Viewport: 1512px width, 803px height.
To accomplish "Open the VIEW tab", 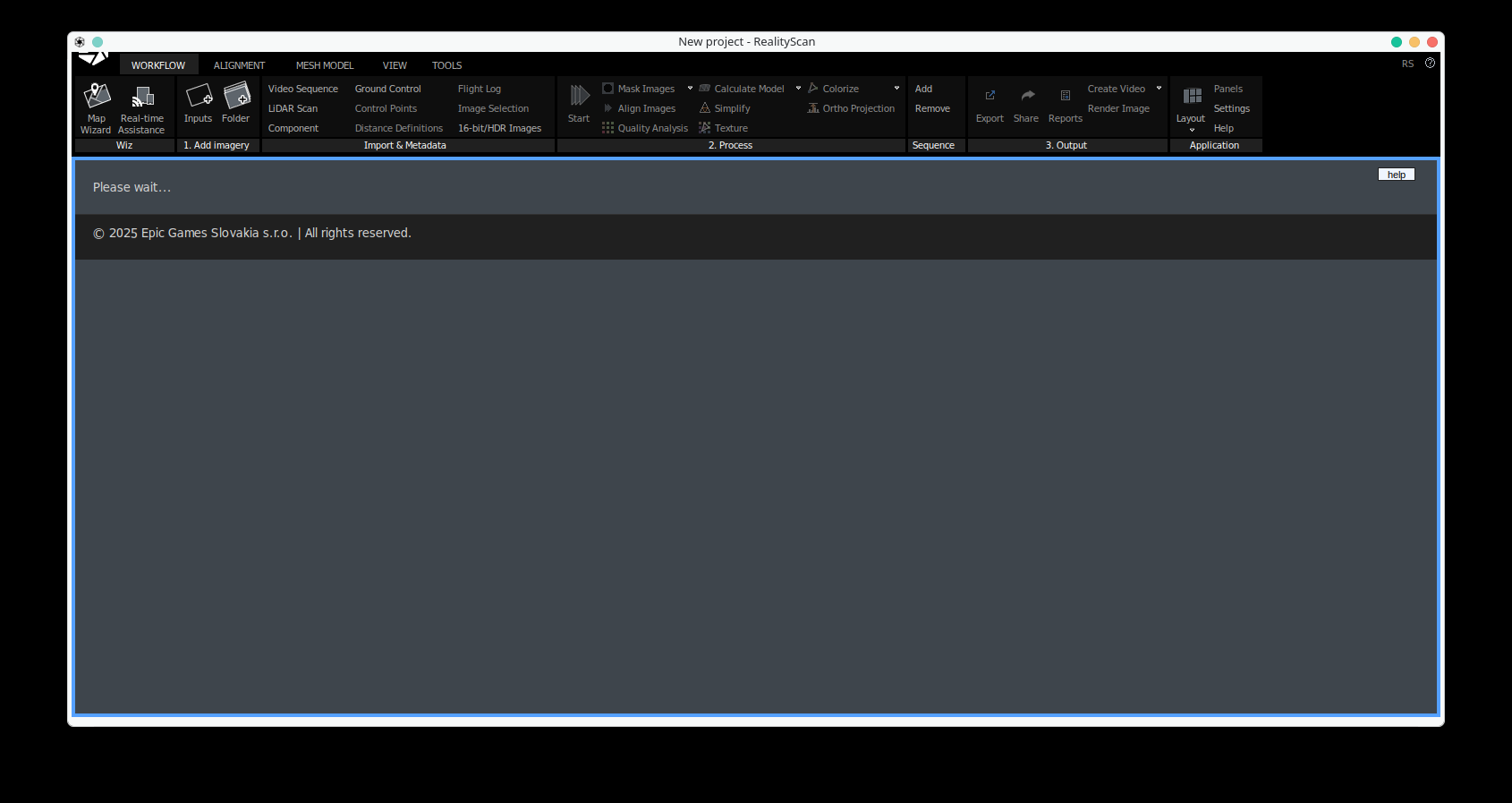I will (395, 65).
